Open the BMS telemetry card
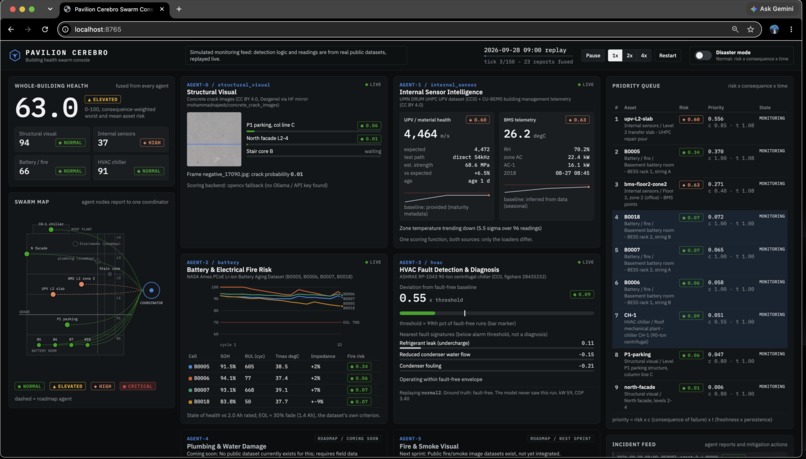 pos(546,166)
